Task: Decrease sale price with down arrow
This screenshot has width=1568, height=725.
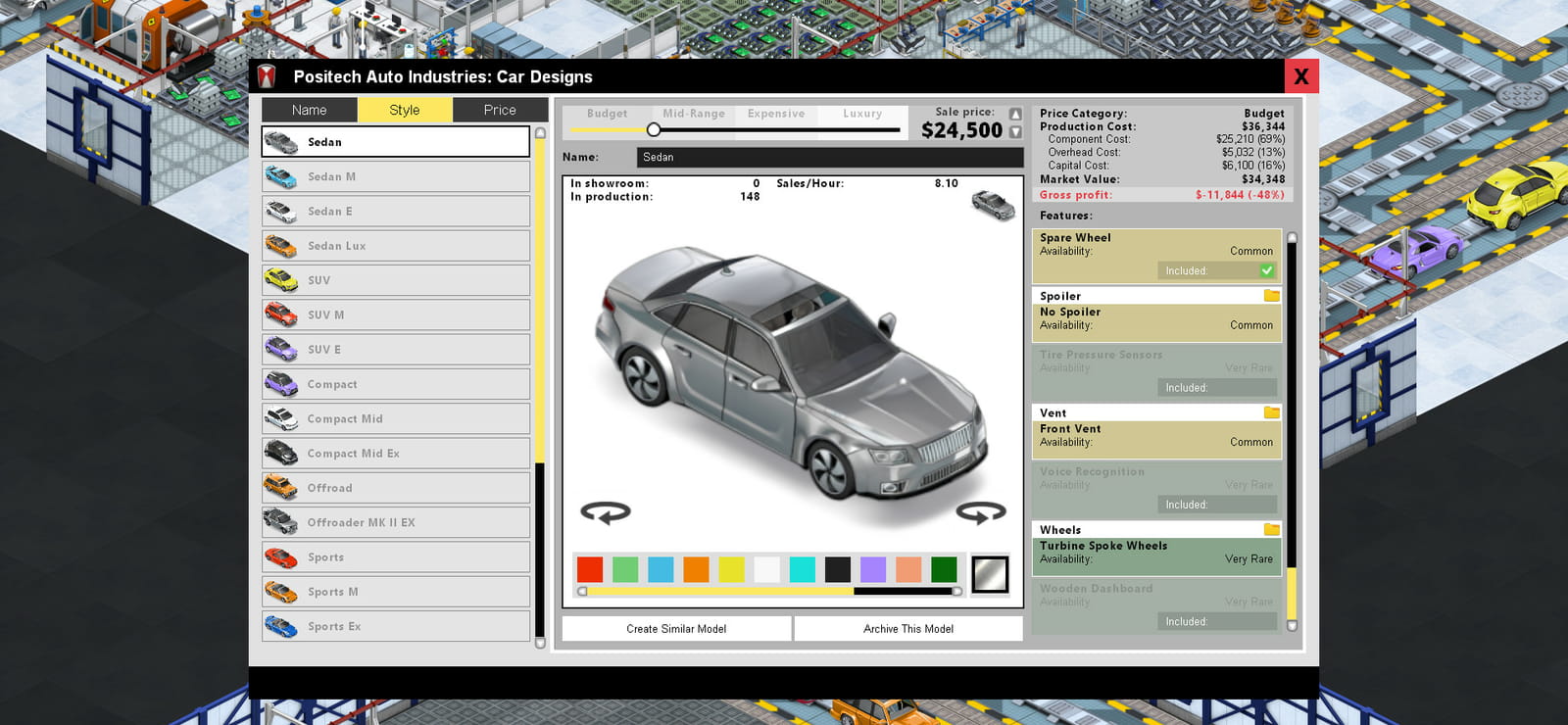Action: [x=1015, y=131]
